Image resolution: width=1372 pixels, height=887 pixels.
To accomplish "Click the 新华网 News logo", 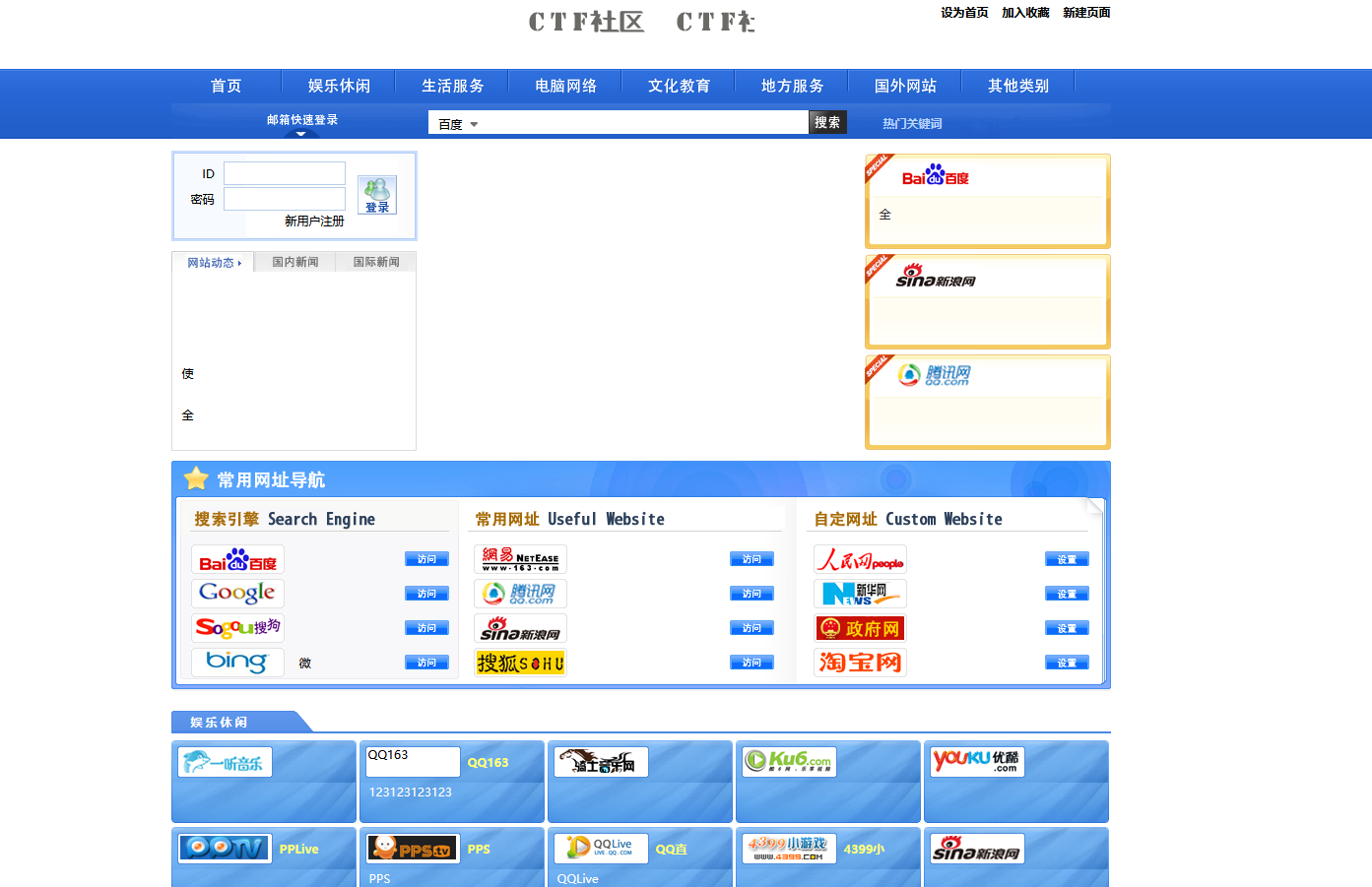I will (860, 594).
